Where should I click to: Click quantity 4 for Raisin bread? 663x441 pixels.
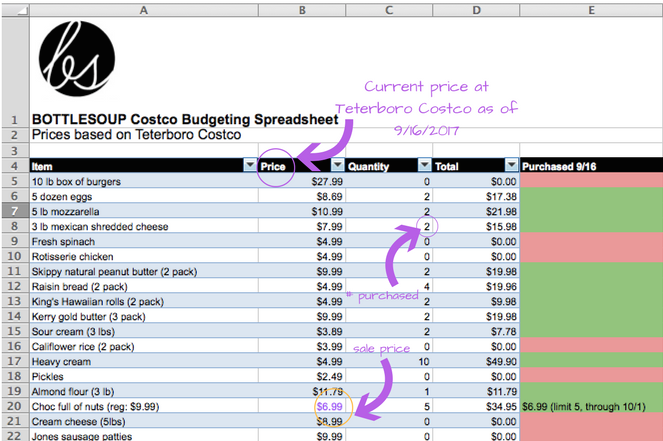[389, 286]
